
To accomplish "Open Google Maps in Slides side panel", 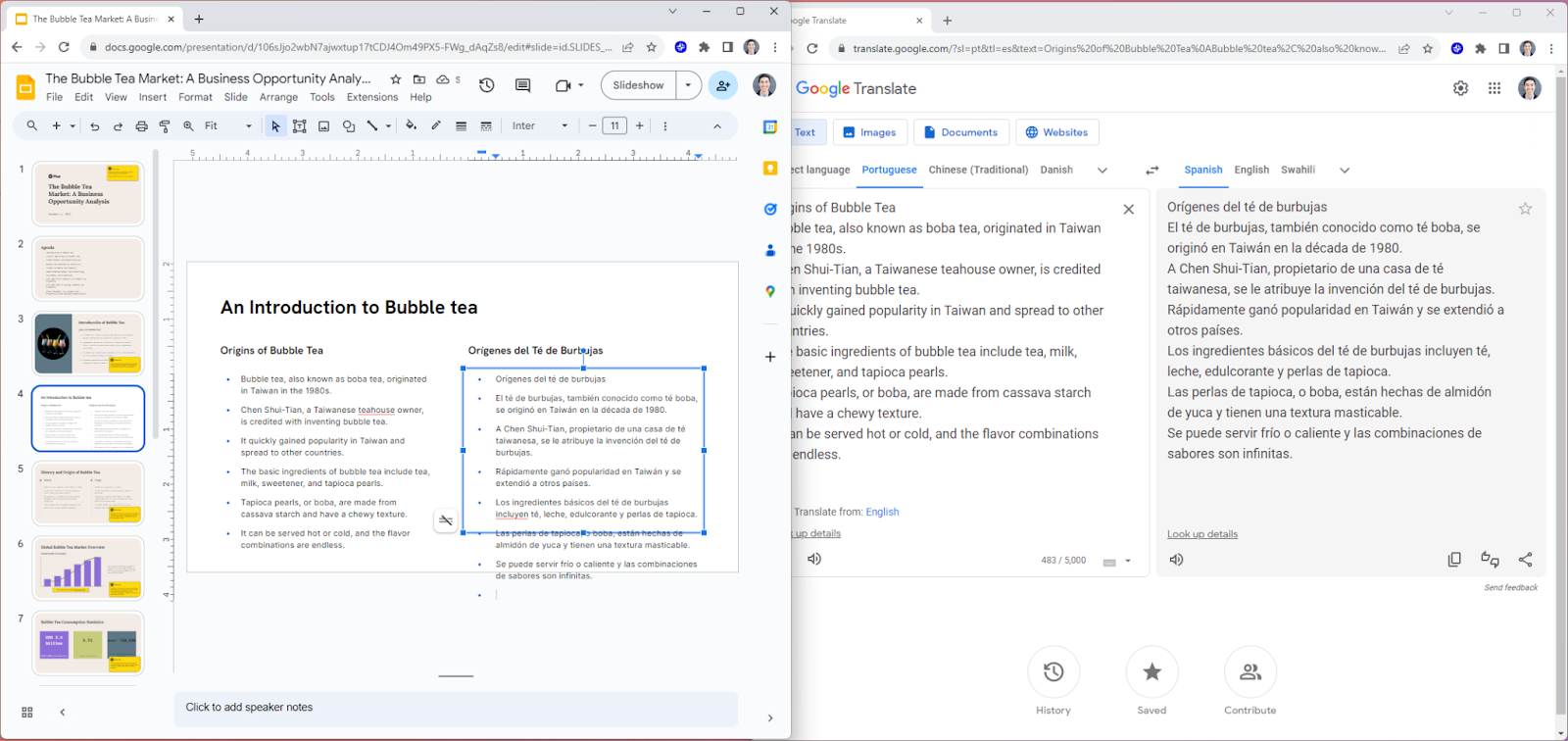I will (770, 291).
